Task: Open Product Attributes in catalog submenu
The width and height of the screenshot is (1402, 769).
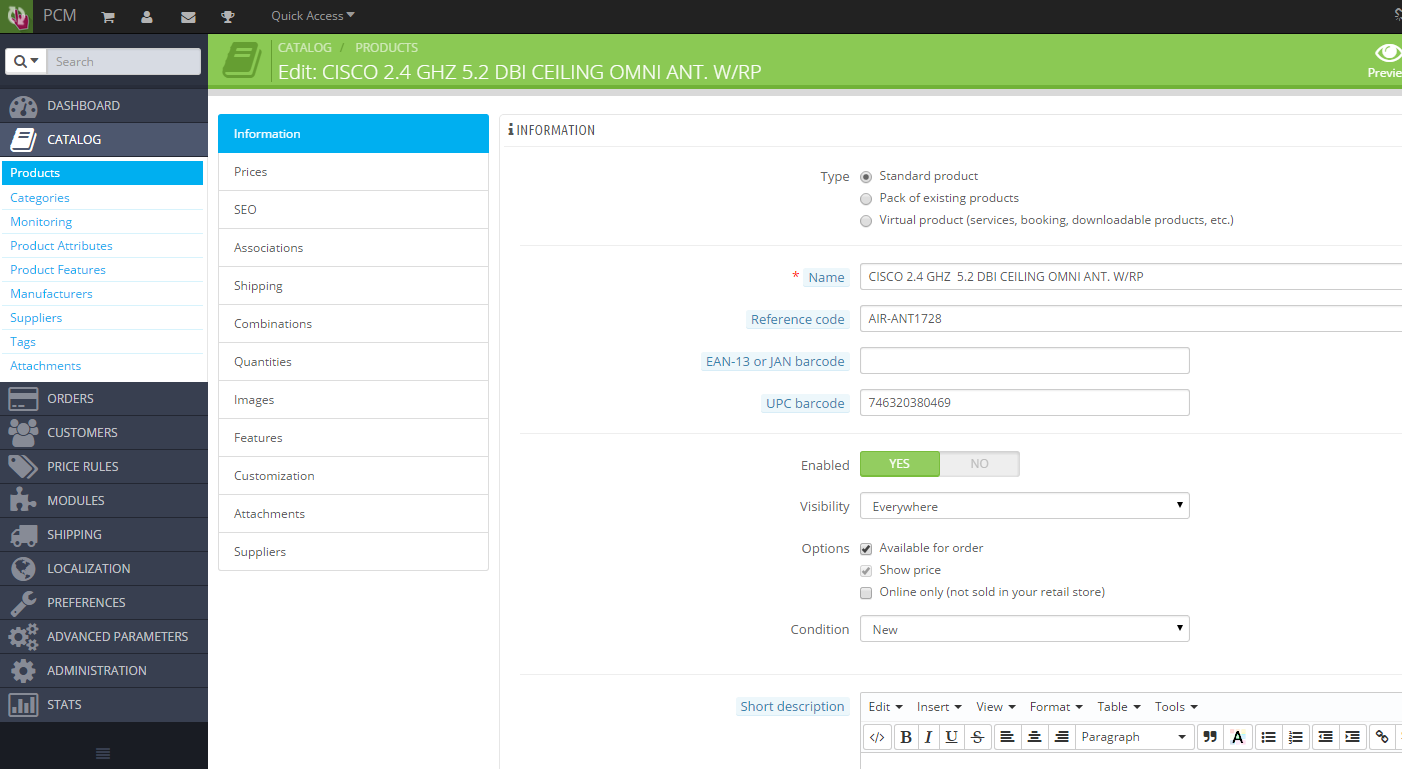Action: [61, 246]
